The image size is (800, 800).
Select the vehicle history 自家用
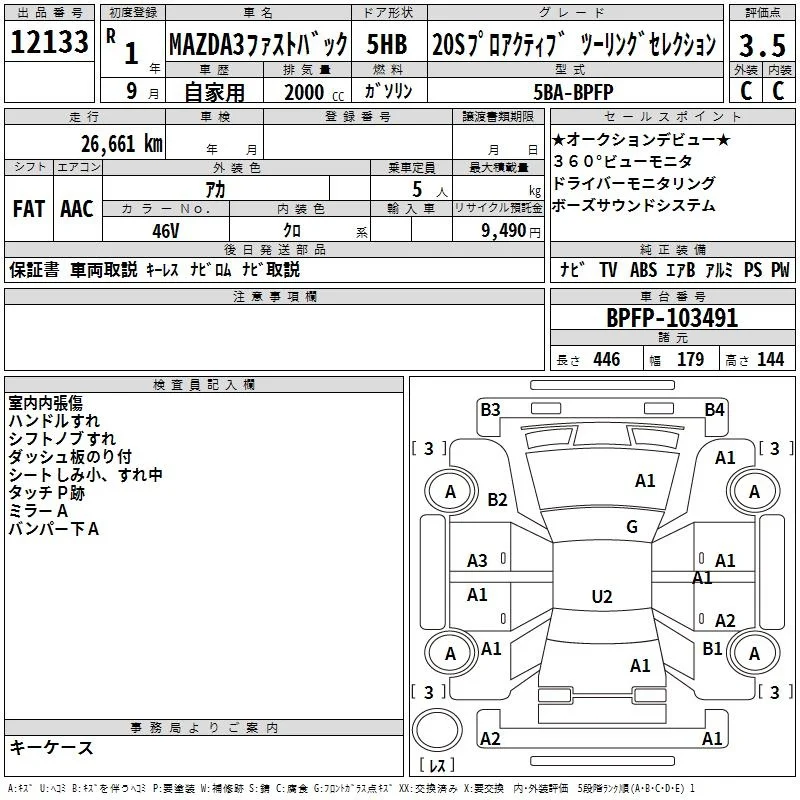click(214, 92)
